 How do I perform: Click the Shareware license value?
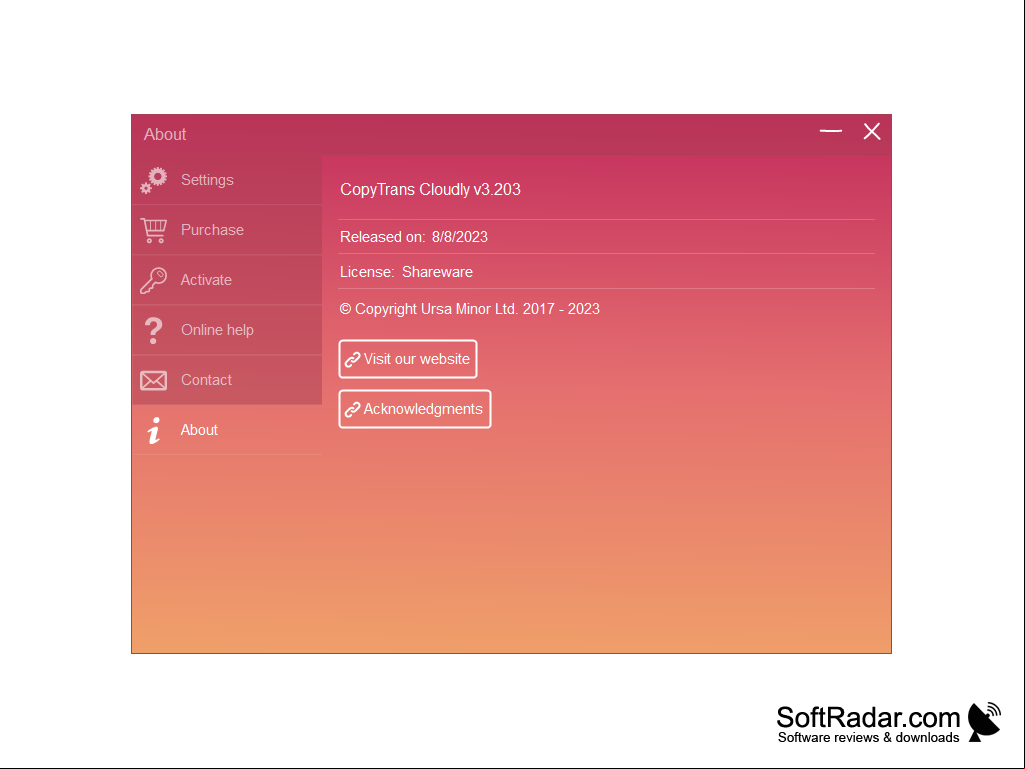point(437,272)
